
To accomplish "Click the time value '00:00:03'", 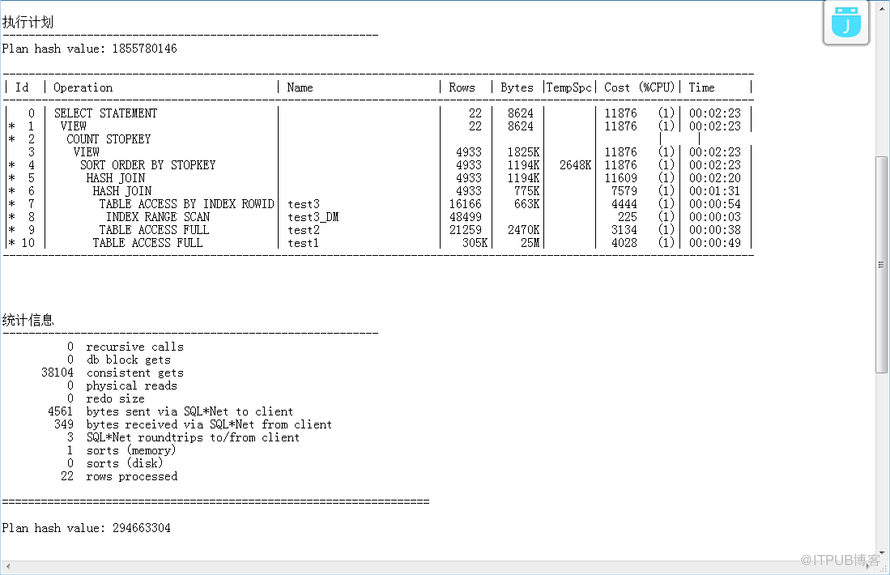I will point(715,217).
